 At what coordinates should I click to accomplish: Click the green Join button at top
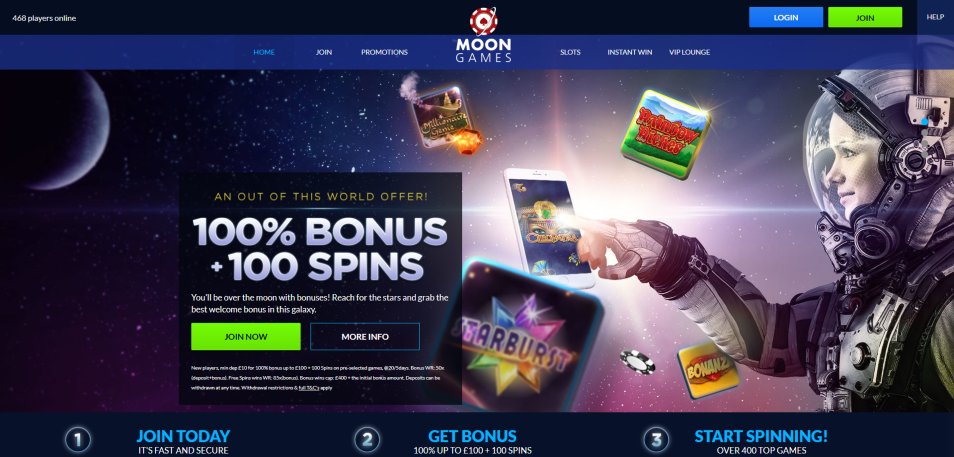point(865,18)
